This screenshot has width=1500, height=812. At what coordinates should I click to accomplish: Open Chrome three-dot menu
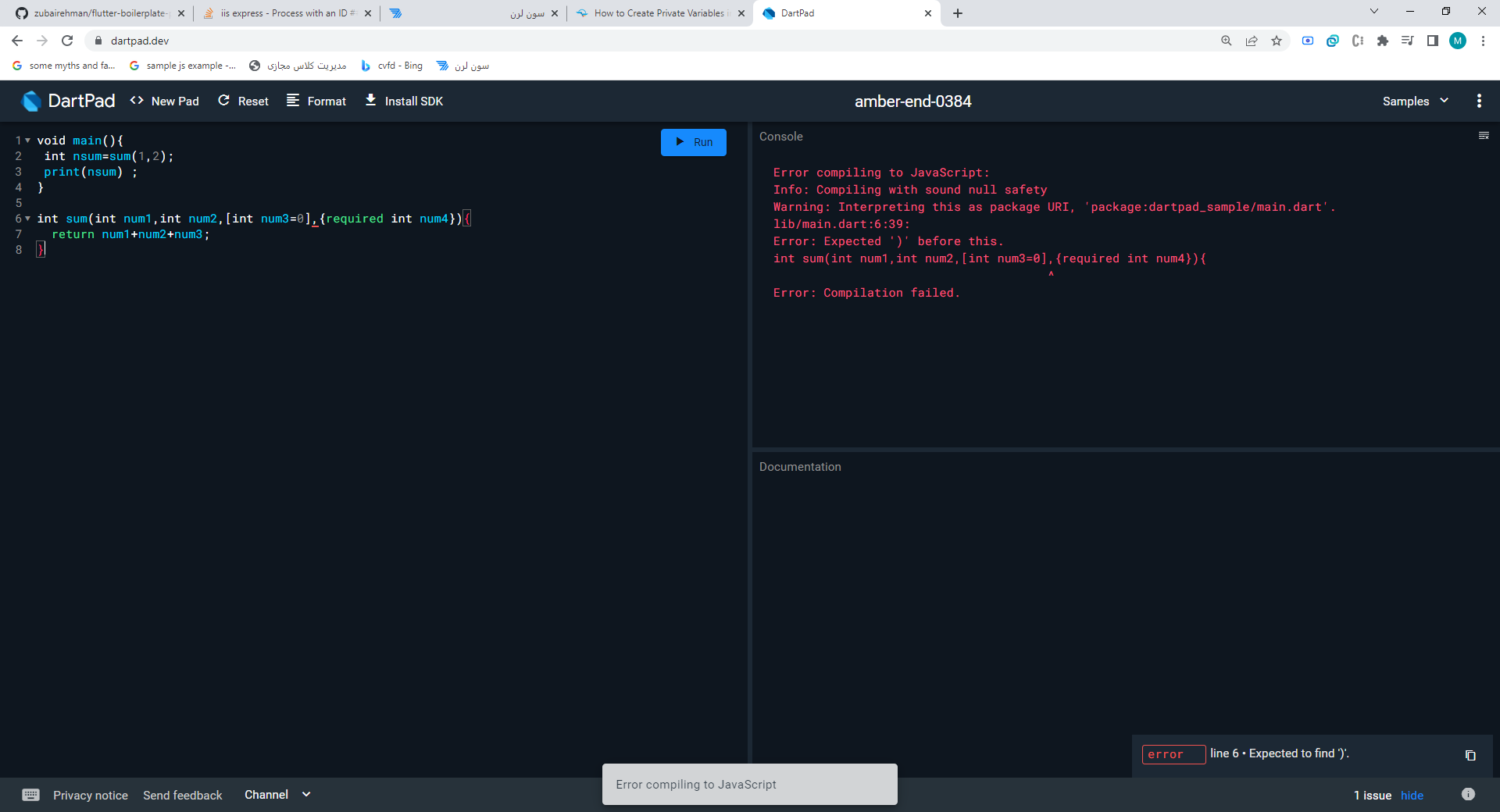click(x=1483, y=41)
